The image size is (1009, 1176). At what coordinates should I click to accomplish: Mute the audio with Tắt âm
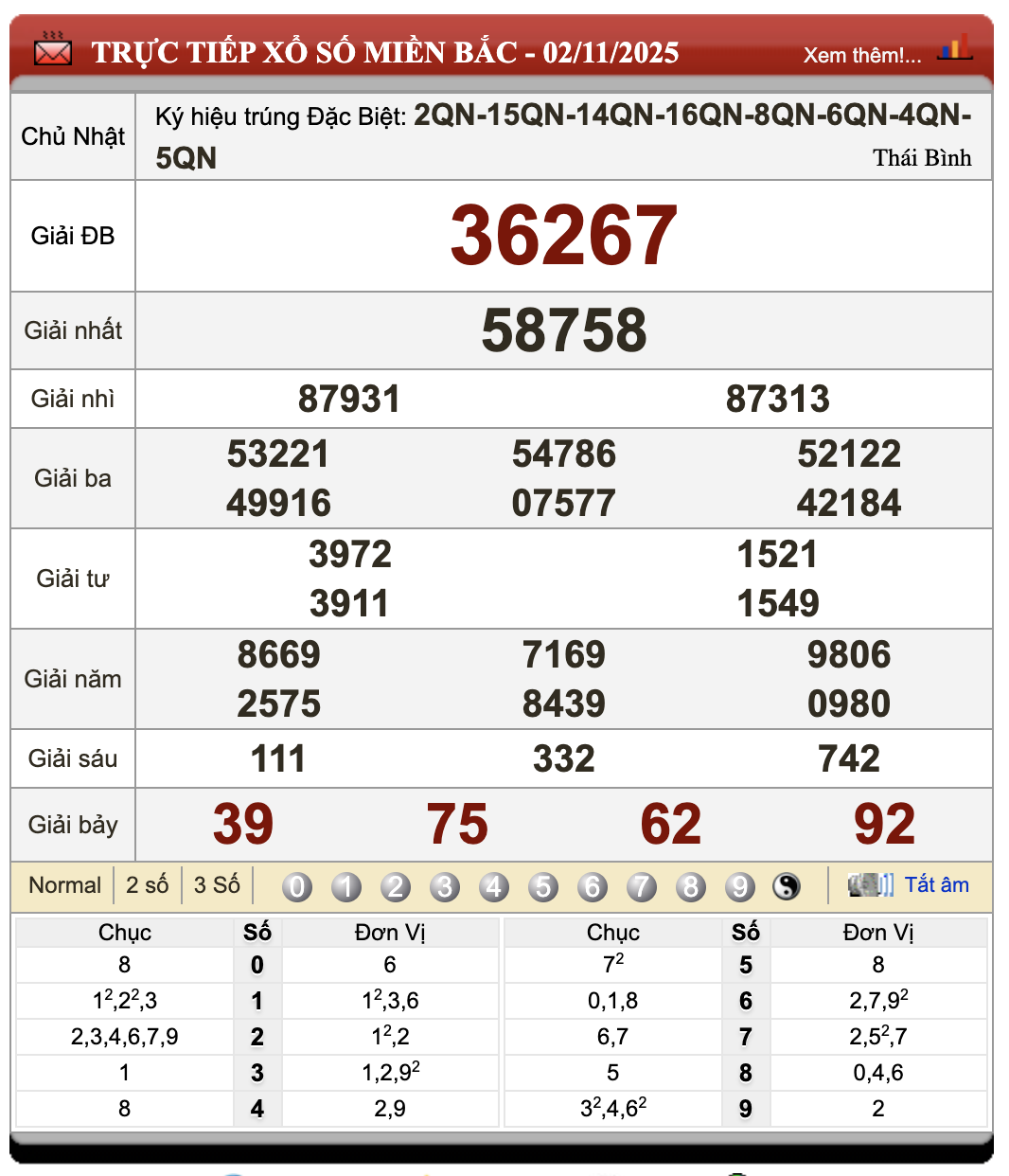click(x=938, y=884)
